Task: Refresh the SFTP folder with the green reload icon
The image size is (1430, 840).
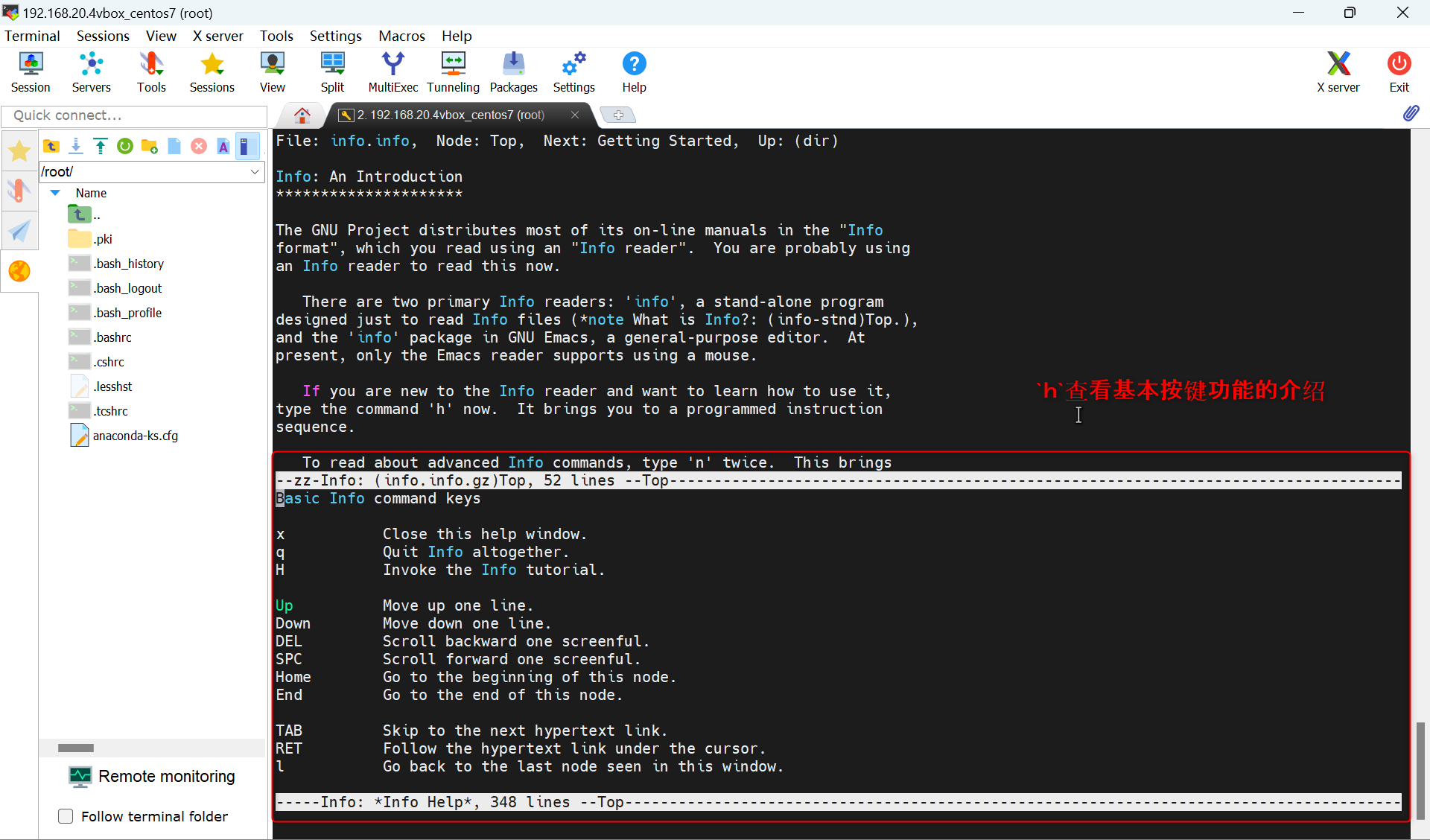Action: (125, 147)
